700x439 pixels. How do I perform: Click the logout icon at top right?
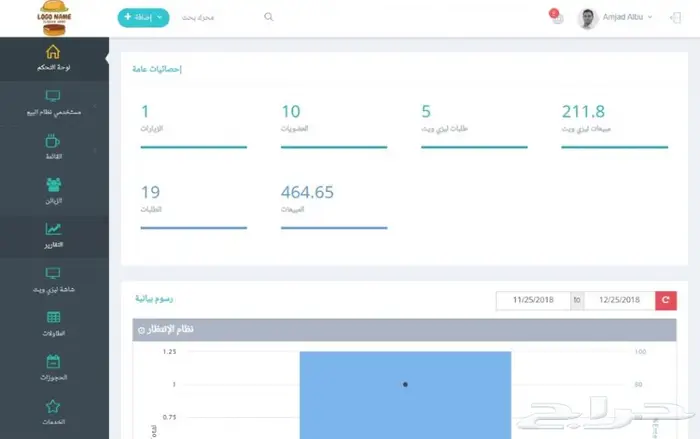pos(673,18)
